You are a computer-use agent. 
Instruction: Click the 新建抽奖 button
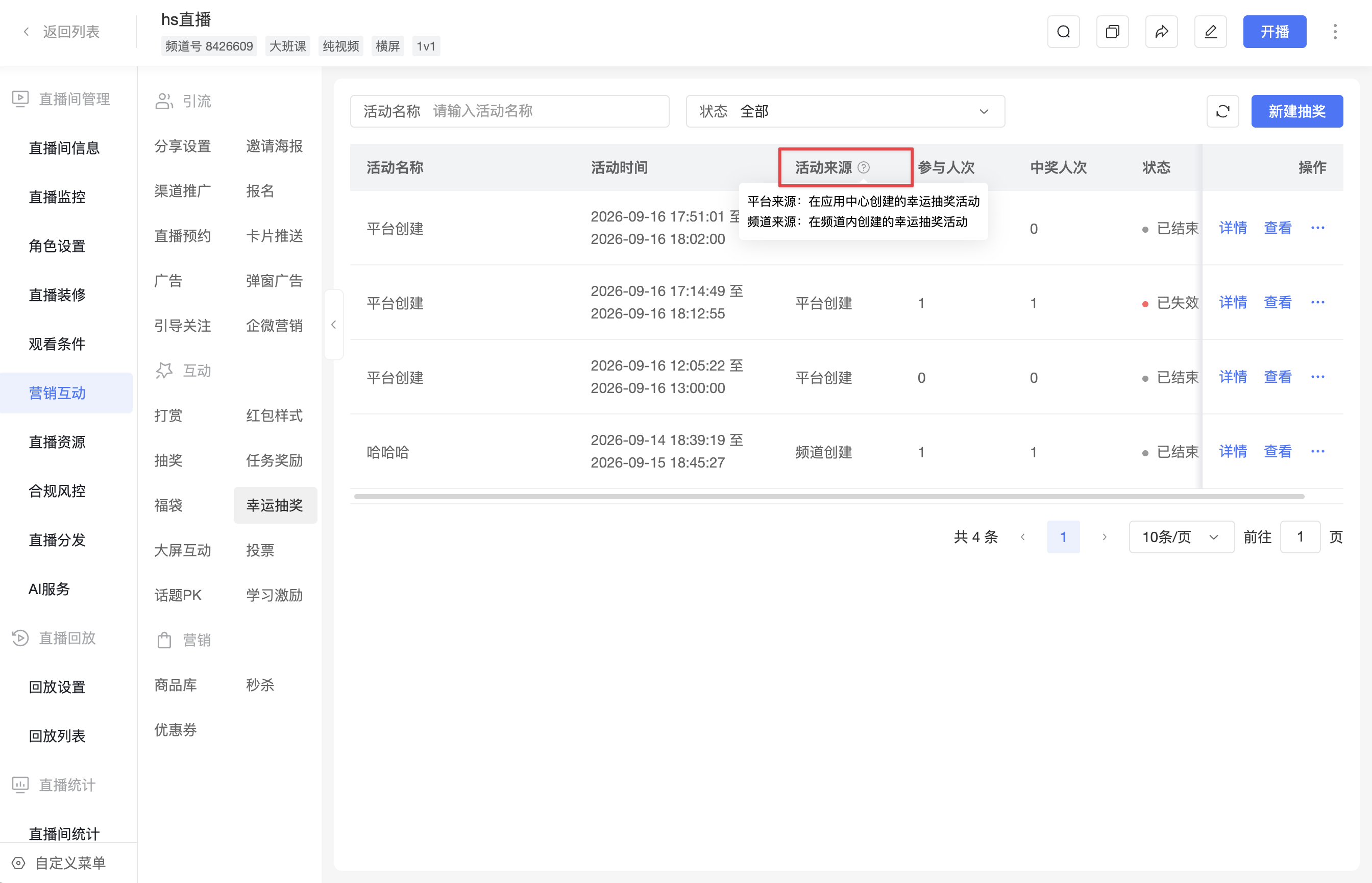1297,111
